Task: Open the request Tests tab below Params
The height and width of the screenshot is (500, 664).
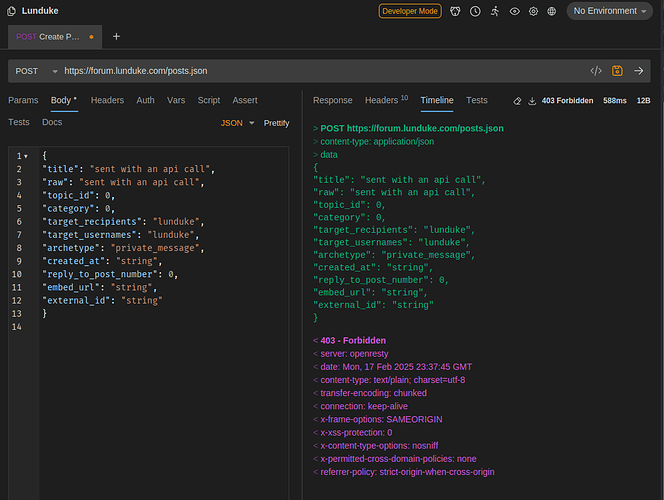Action: pyautogui.click(x=19, y=122)
